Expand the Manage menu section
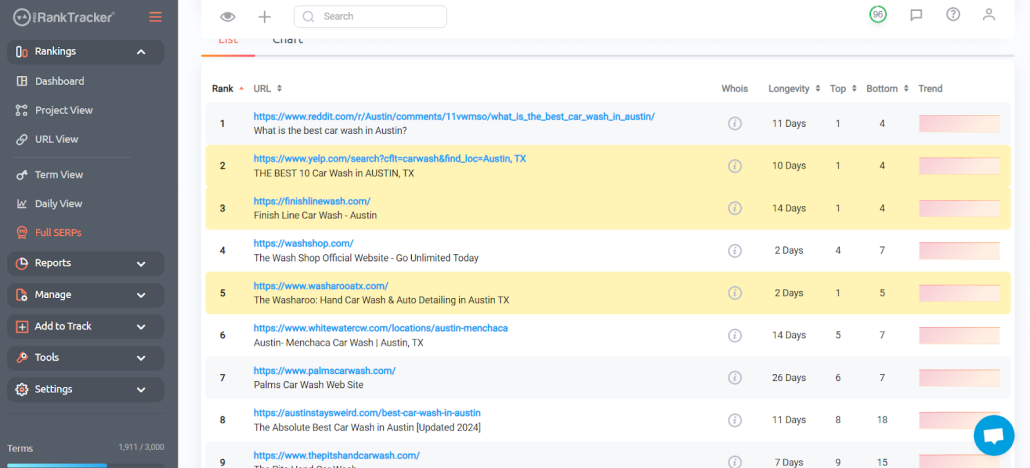The height and width of the screenshot is (468, 1030). pyautogui.click(x=85, y=295)
